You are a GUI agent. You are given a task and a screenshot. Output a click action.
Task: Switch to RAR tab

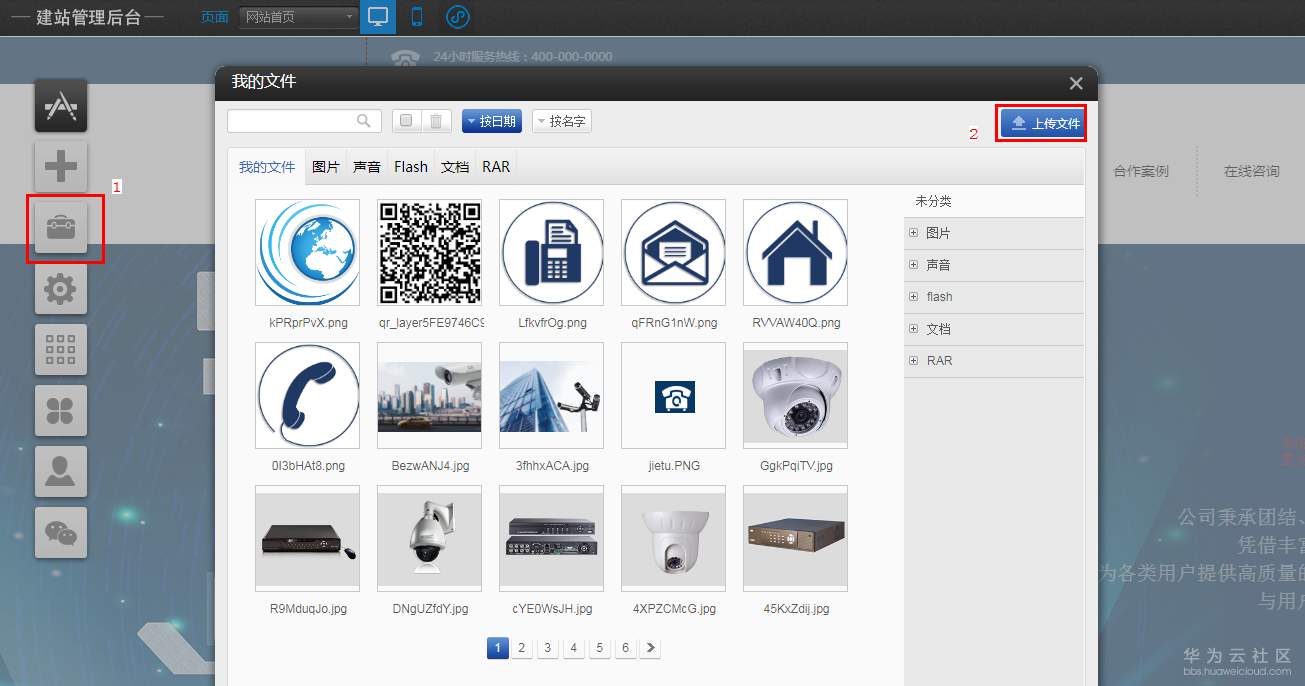coord(496,167)
